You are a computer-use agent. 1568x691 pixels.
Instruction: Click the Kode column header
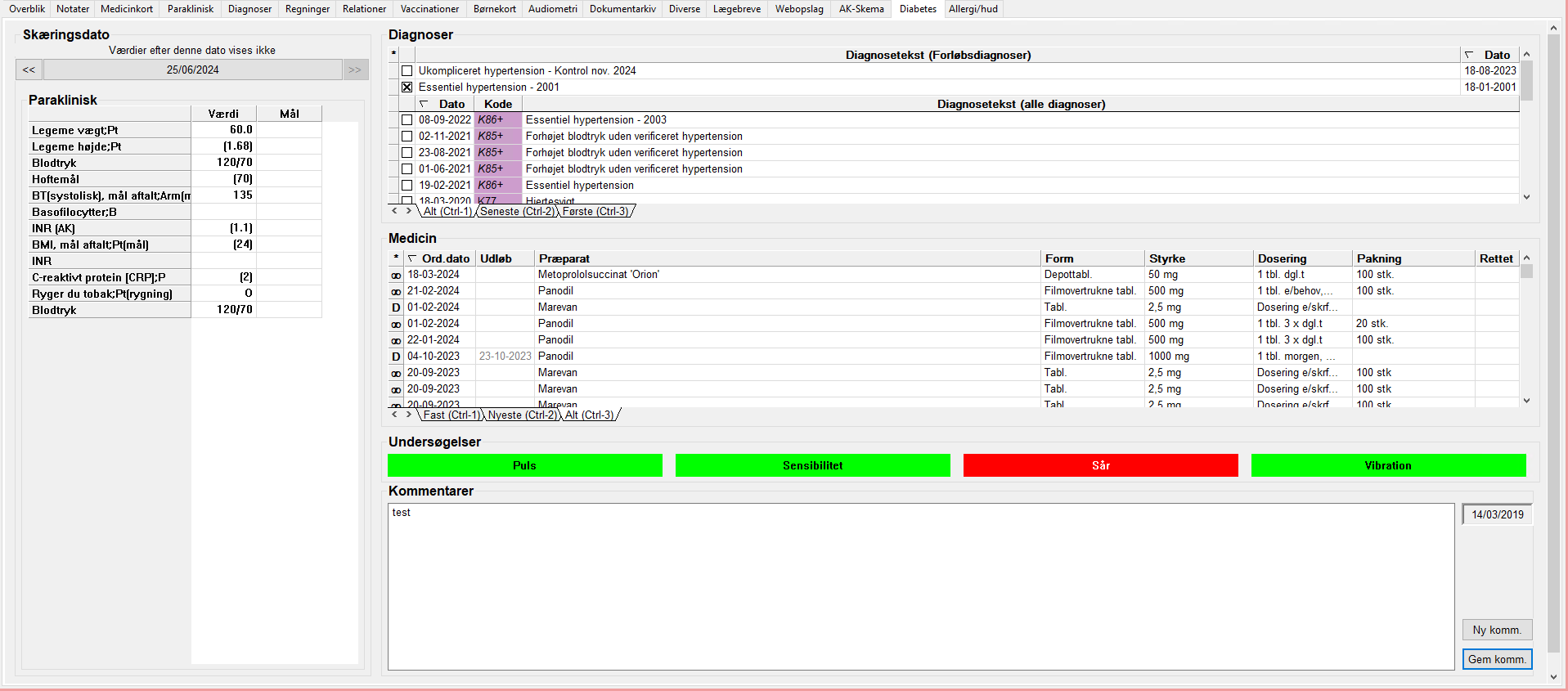click(498, 104)
